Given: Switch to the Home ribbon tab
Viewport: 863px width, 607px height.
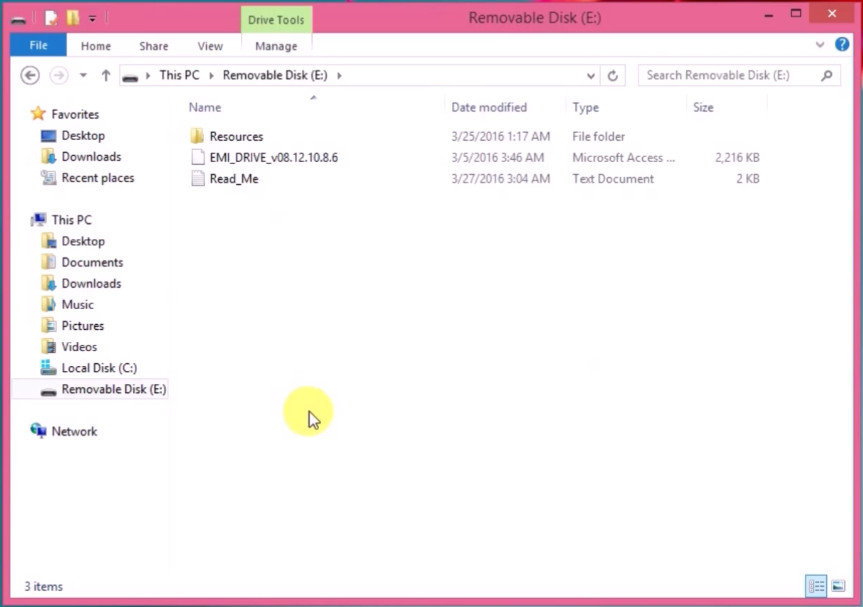Looking at the screenshot, I should [96, 46].
